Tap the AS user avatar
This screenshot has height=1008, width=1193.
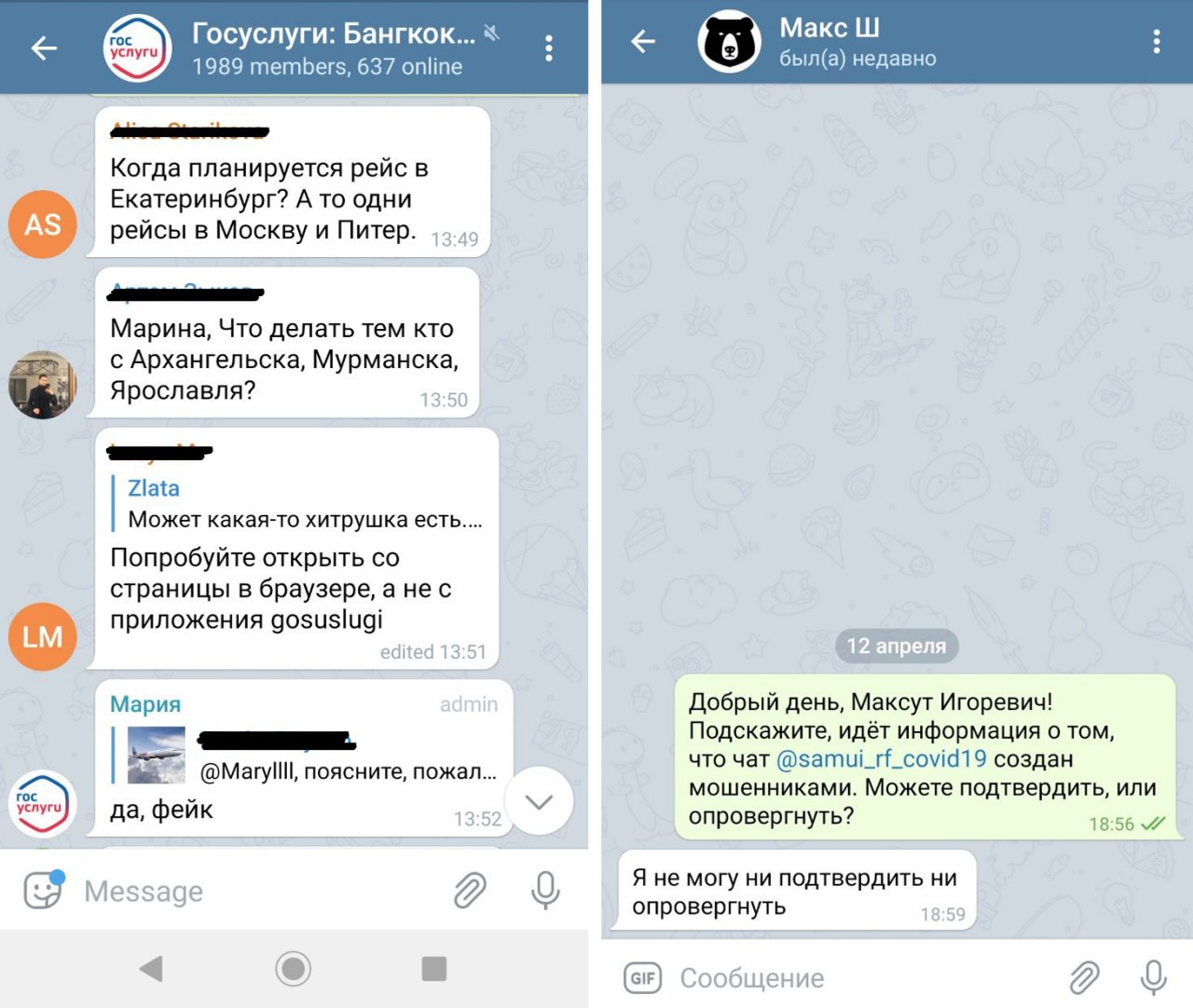[43, 225]
